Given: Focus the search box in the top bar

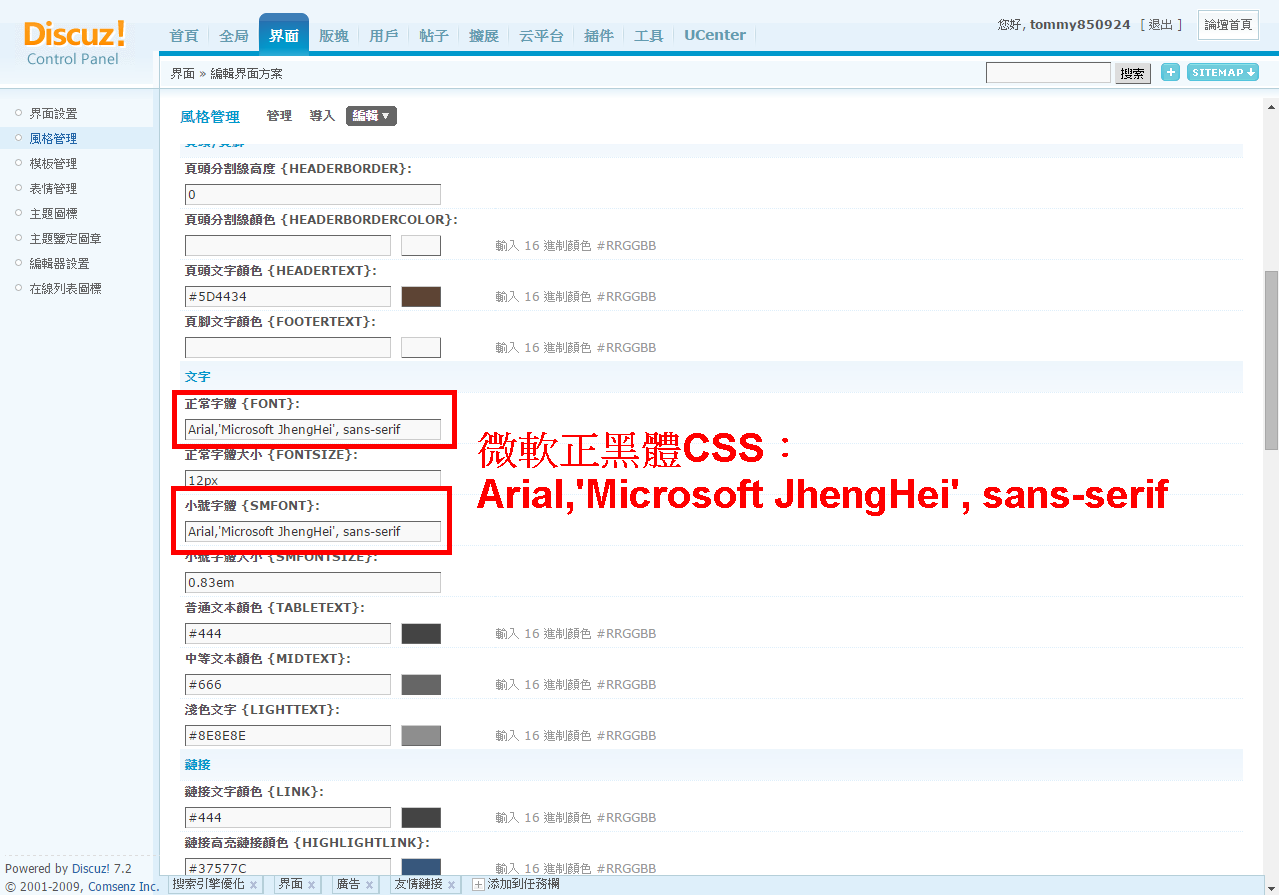Looking at the screenshot, I should click(x=1048, y=73).
